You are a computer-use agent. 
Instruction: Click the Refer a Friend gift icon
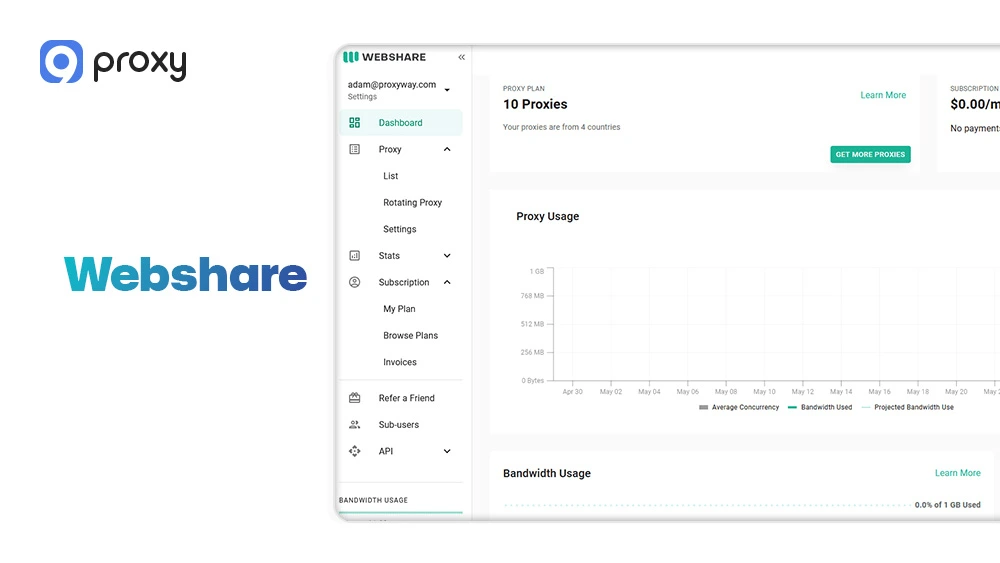point(354,398)
